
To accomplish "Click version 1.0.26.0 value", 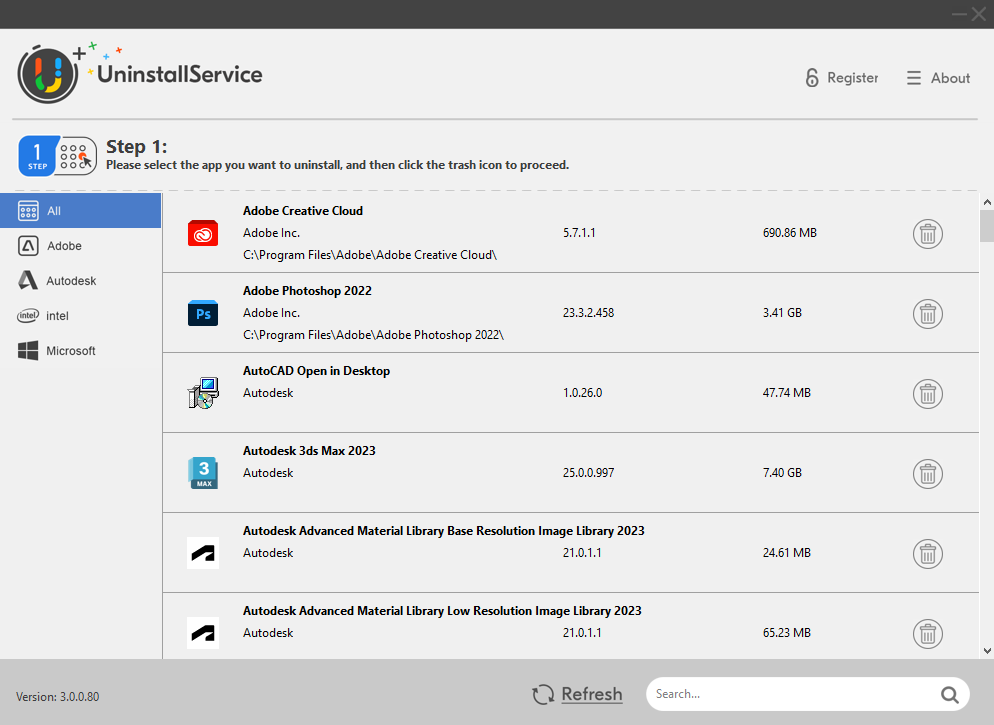I will pyautogui.click(x=582, y=392).
